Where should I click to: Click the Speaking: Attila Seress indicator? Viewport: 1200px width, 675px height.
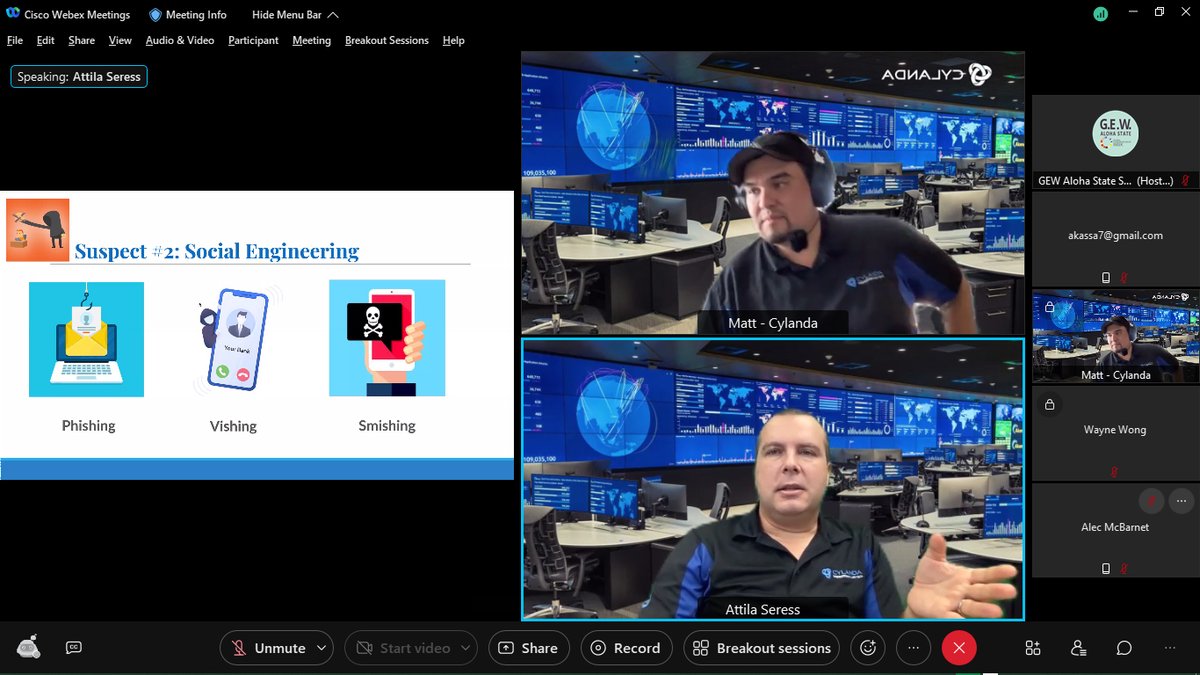(79, 77)
